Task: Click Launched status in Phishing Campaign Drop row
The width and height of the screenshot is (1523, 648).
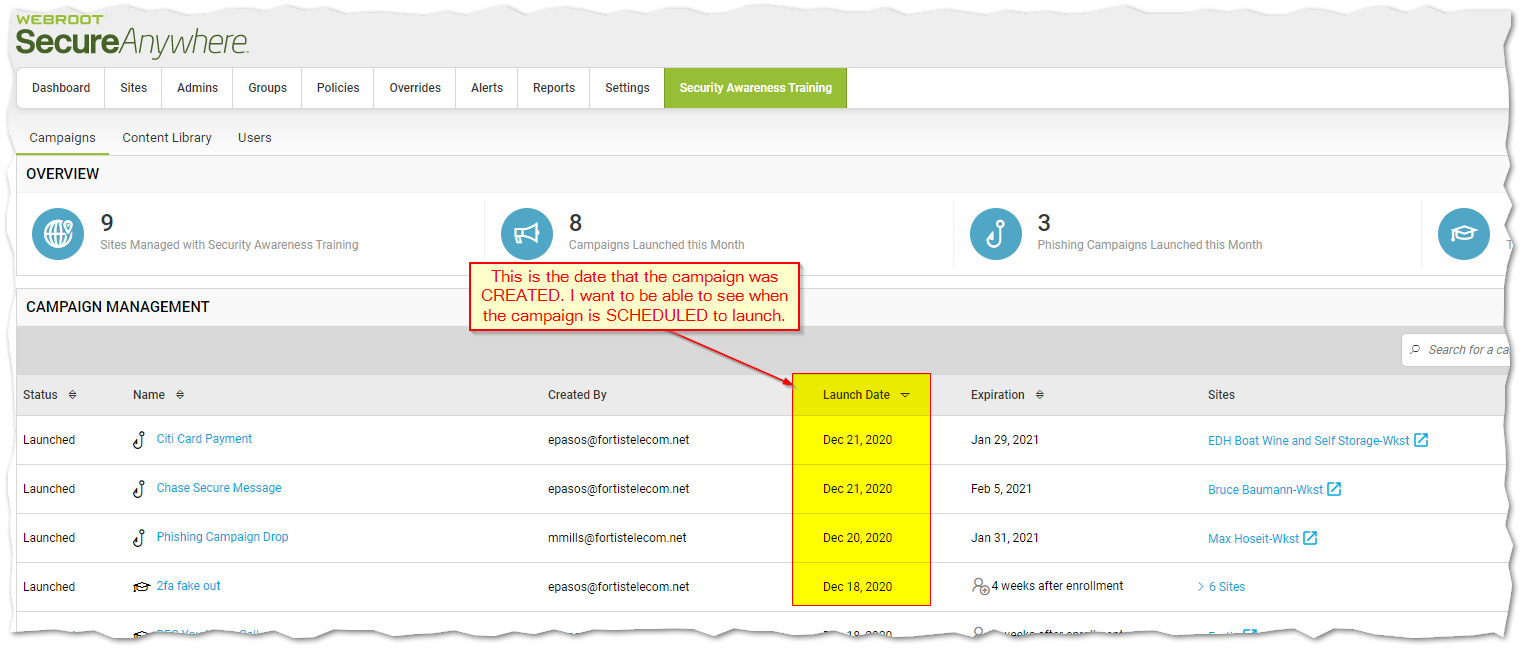Action: coord(49,537)
